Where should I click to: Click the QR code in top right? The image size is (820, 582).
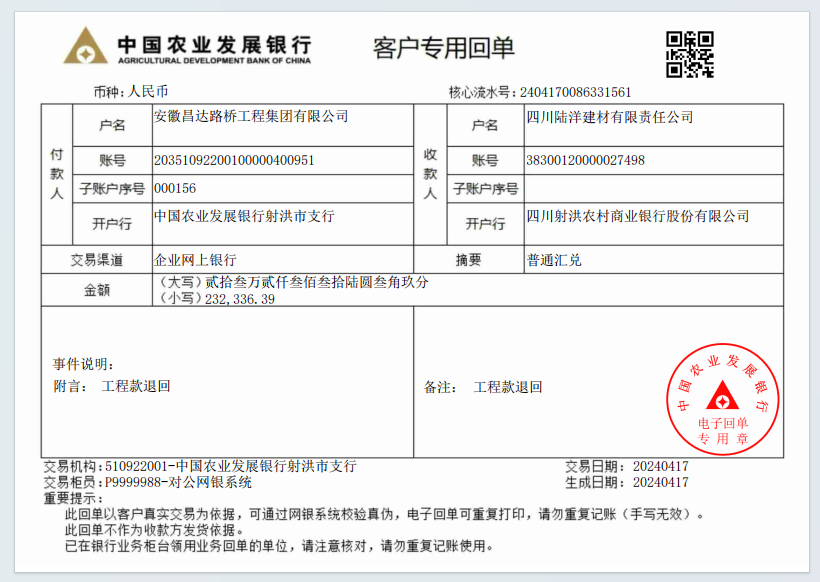pos(690,54)
